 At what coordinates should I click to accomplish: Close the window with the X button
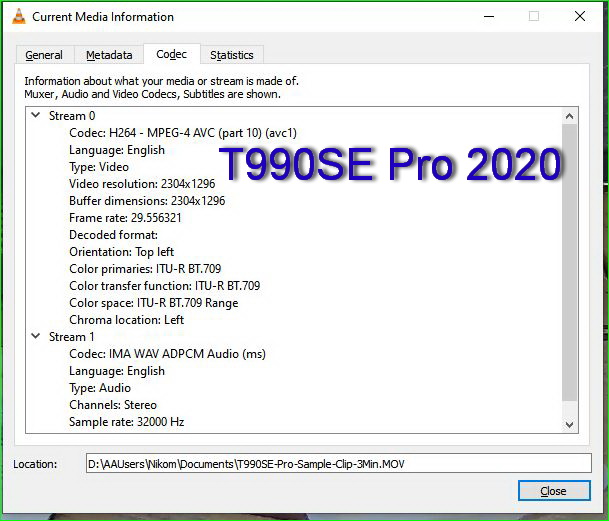coord(580,17)
